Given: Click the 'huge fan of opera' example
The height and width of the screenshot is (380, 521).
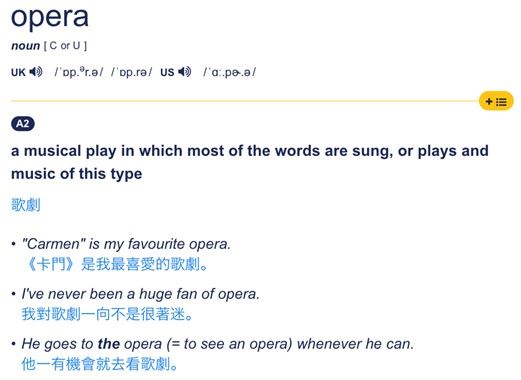Looking at the screenshot, I should (x=140, y=294).
